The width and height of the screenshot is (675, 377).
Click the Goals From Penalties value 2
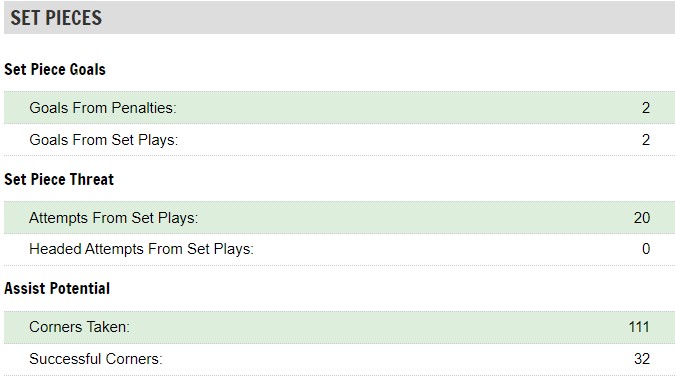pos(645,108)
